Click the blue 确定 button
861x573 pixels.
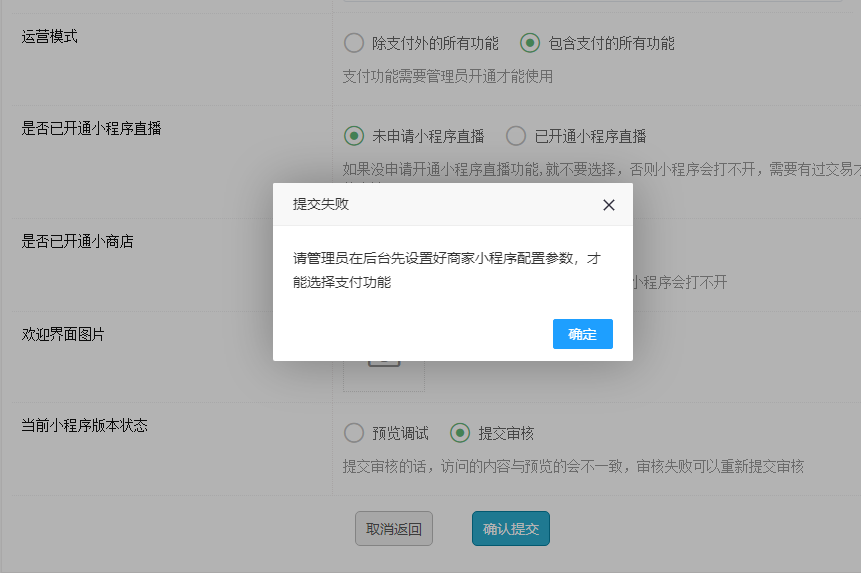point(582,334)
